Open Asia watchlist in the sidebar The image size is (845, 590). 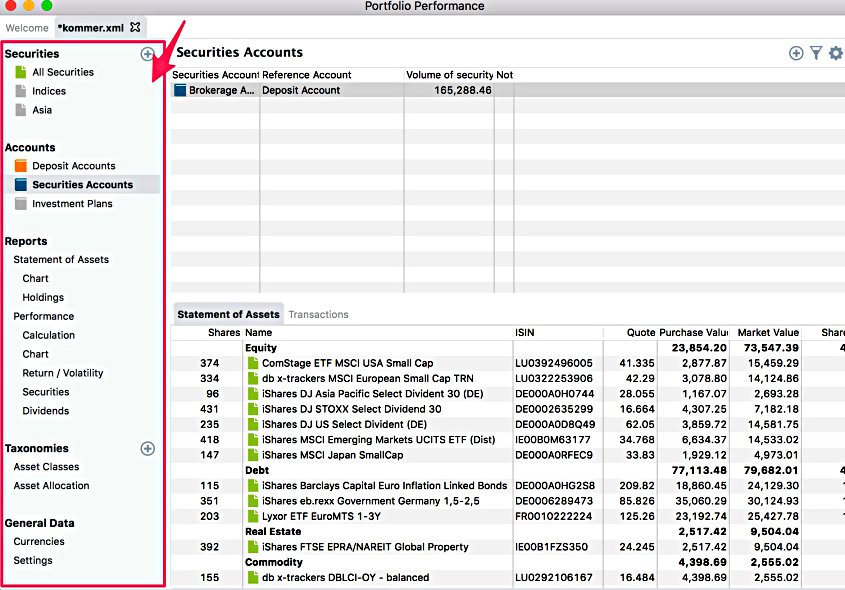tap(42, 110)
